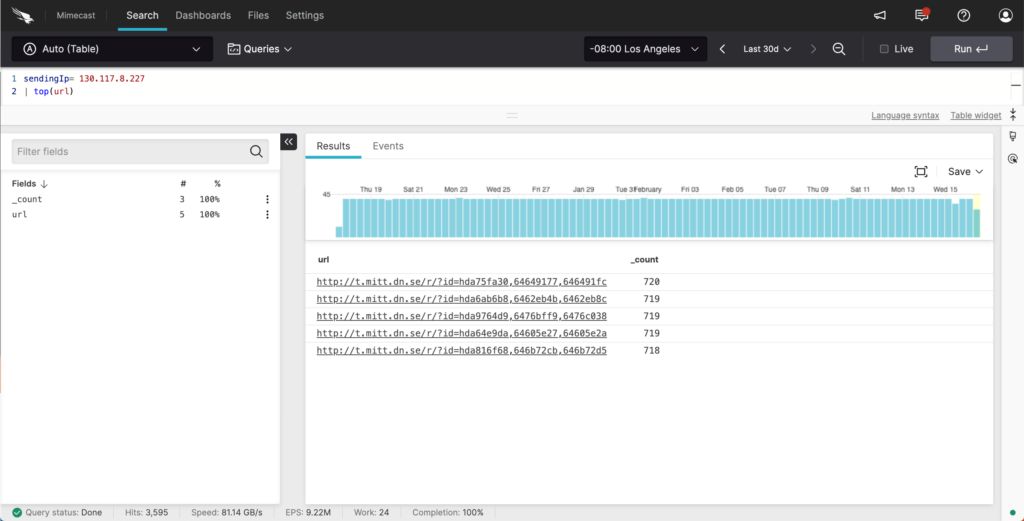Open the Save dropdown menu
1024x521 pixels.
tap(965, 172)
